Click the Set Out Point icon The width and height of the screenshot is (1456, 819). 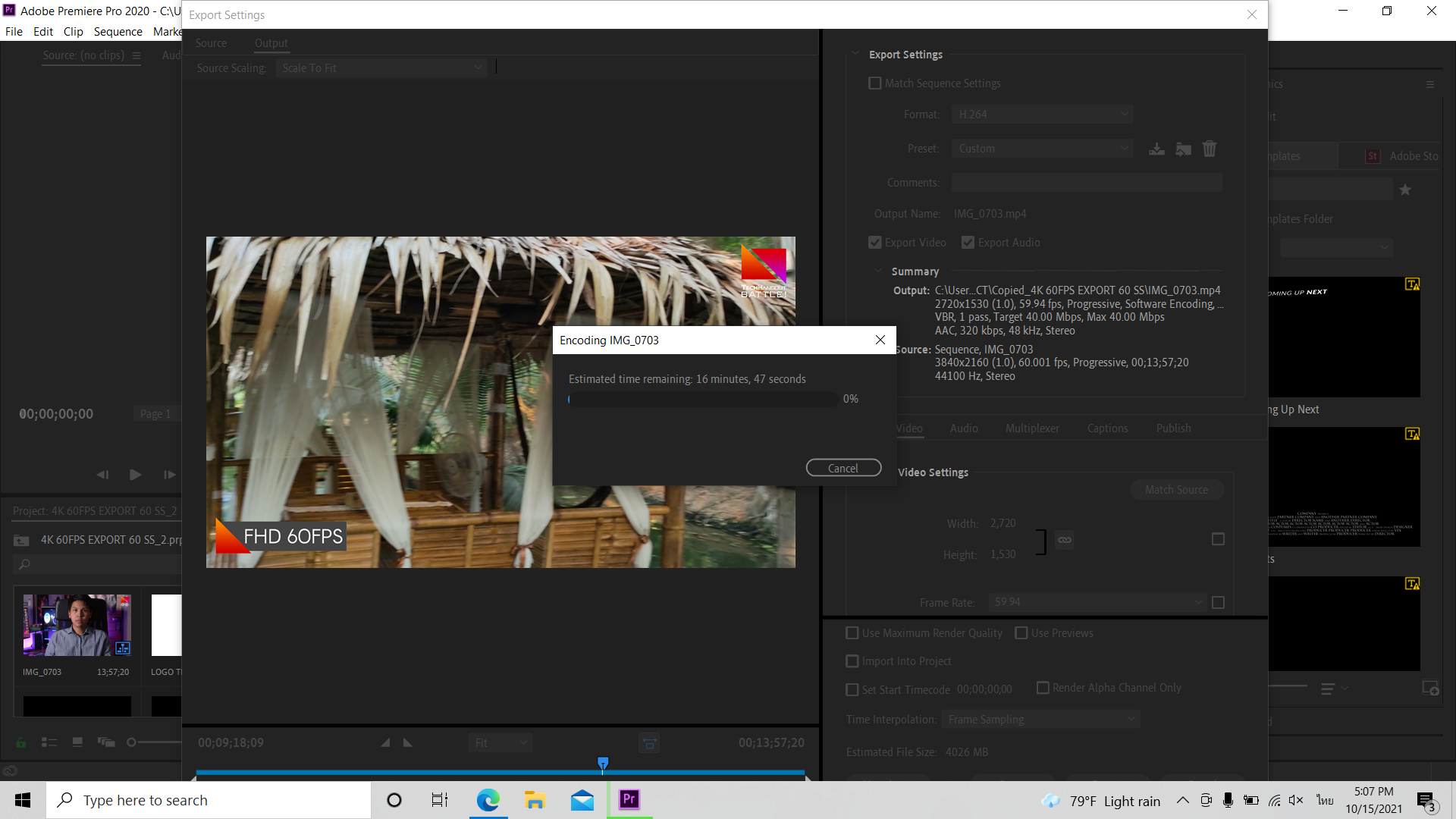click(408, 743)
